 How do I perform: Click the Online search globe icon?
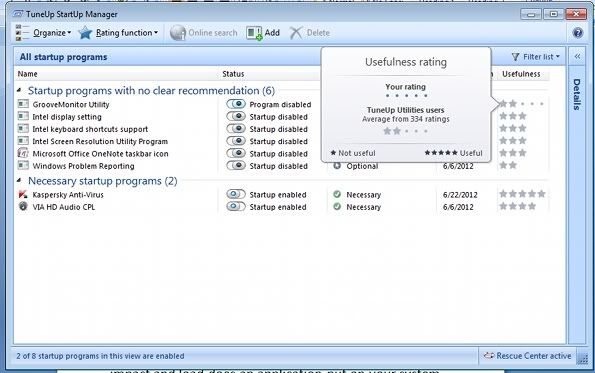pyautogui.click(x=178, y=33)
